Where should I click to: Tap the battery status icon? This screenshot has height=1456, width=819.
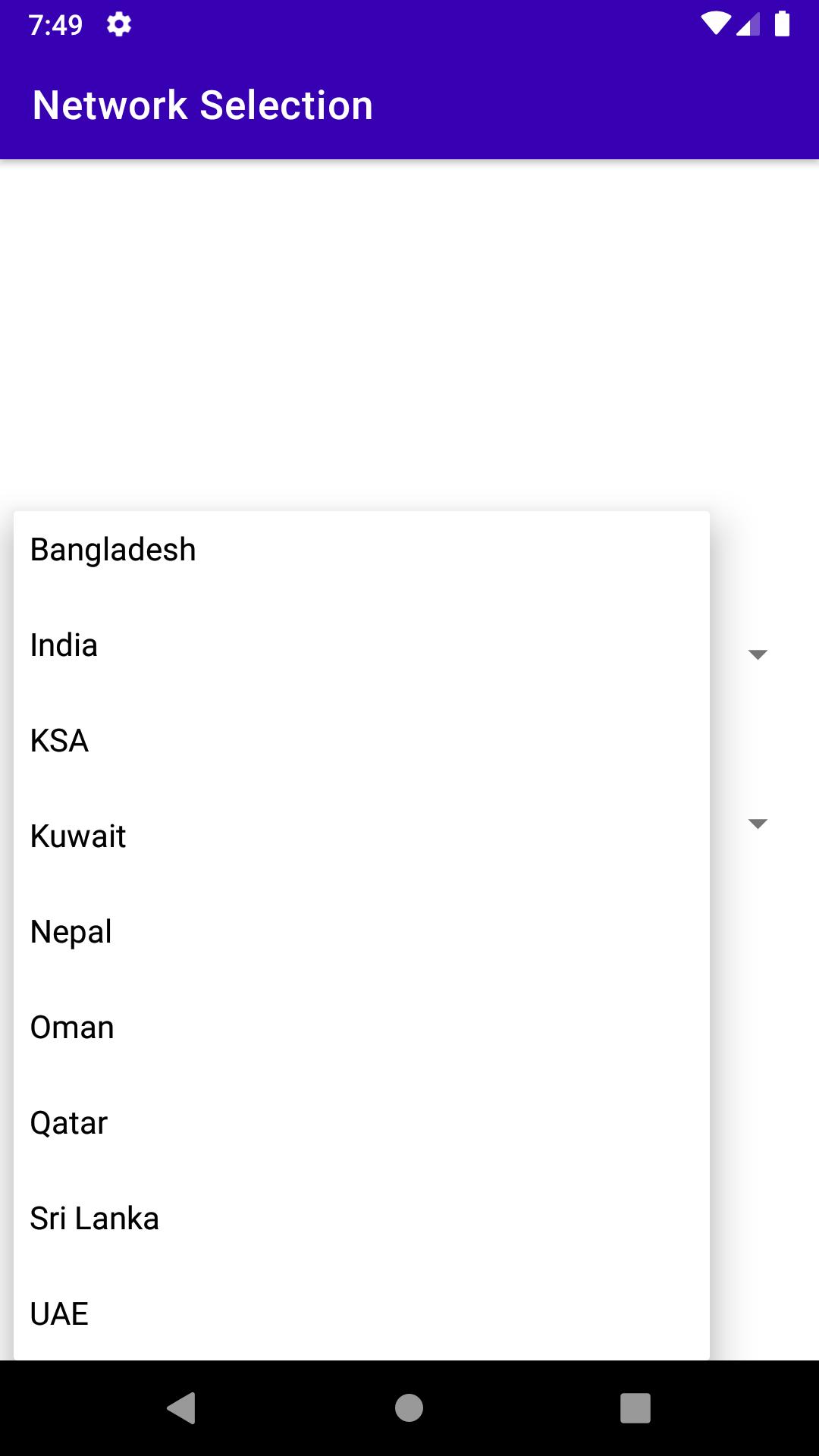[782, 24]
